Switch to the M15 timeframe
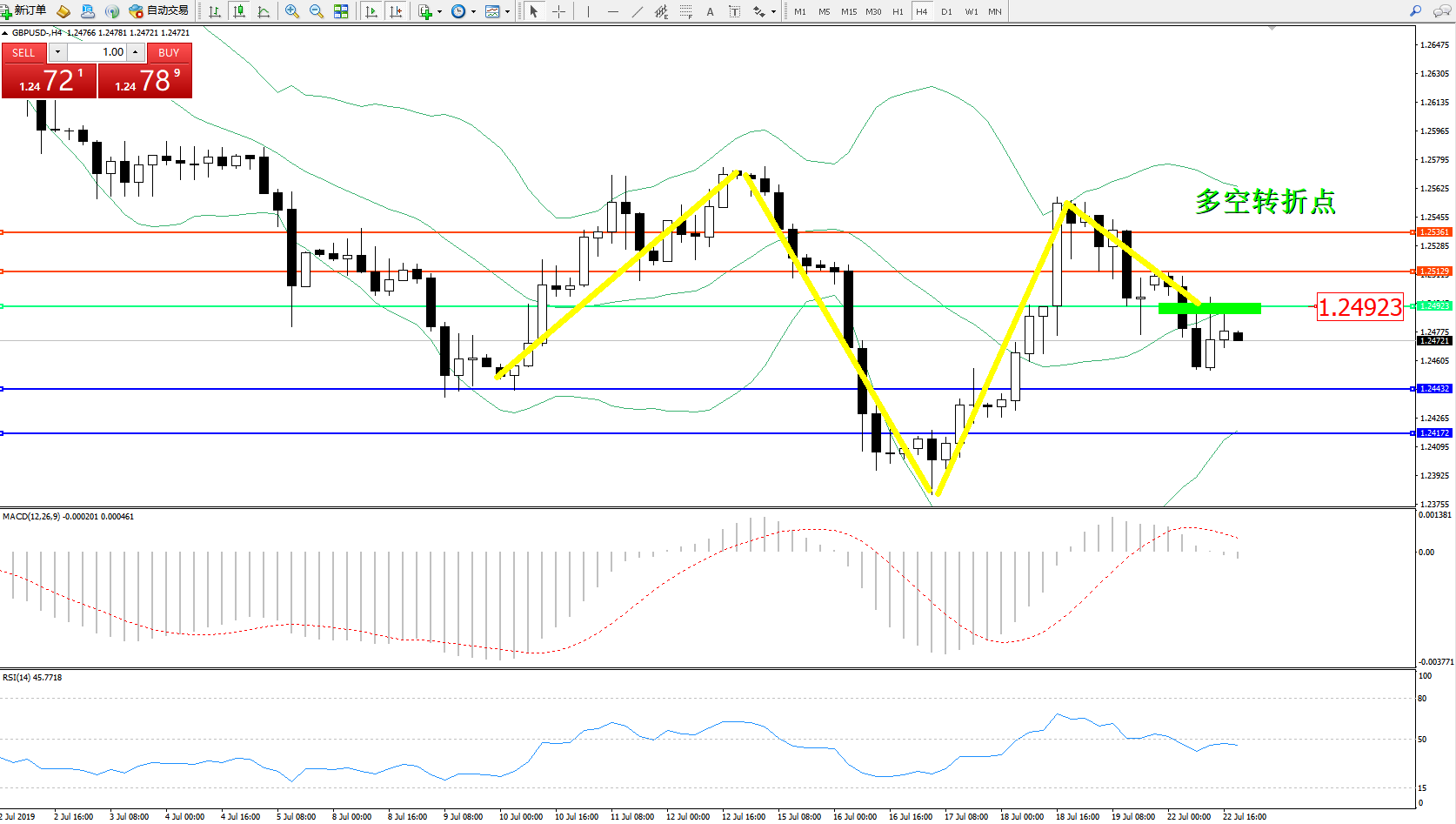This screenshot has width=1456, height=824. 849,11
